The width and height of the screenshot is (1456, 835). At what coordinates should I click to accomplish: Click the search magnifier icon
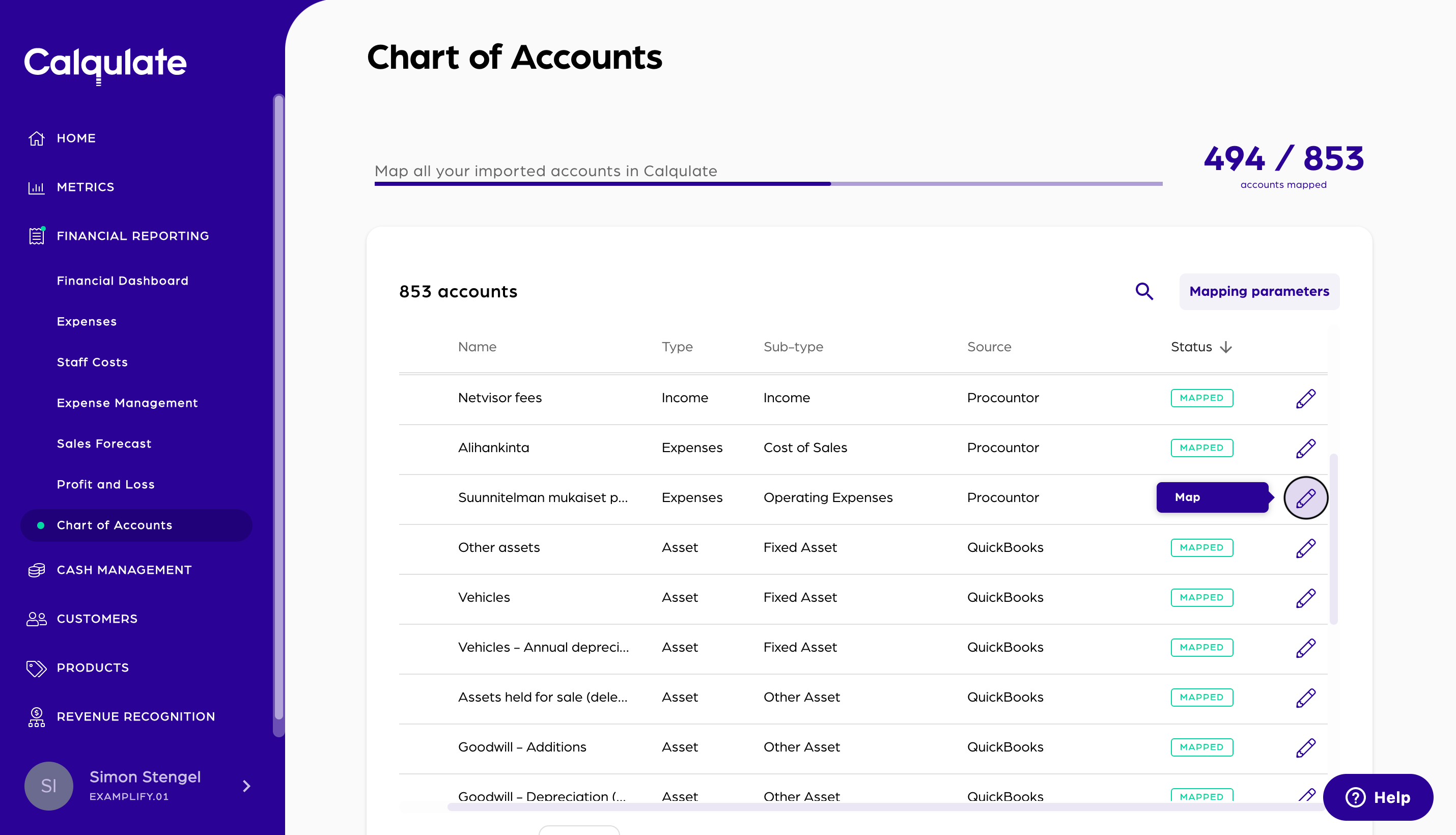[x=1144, y=291]
